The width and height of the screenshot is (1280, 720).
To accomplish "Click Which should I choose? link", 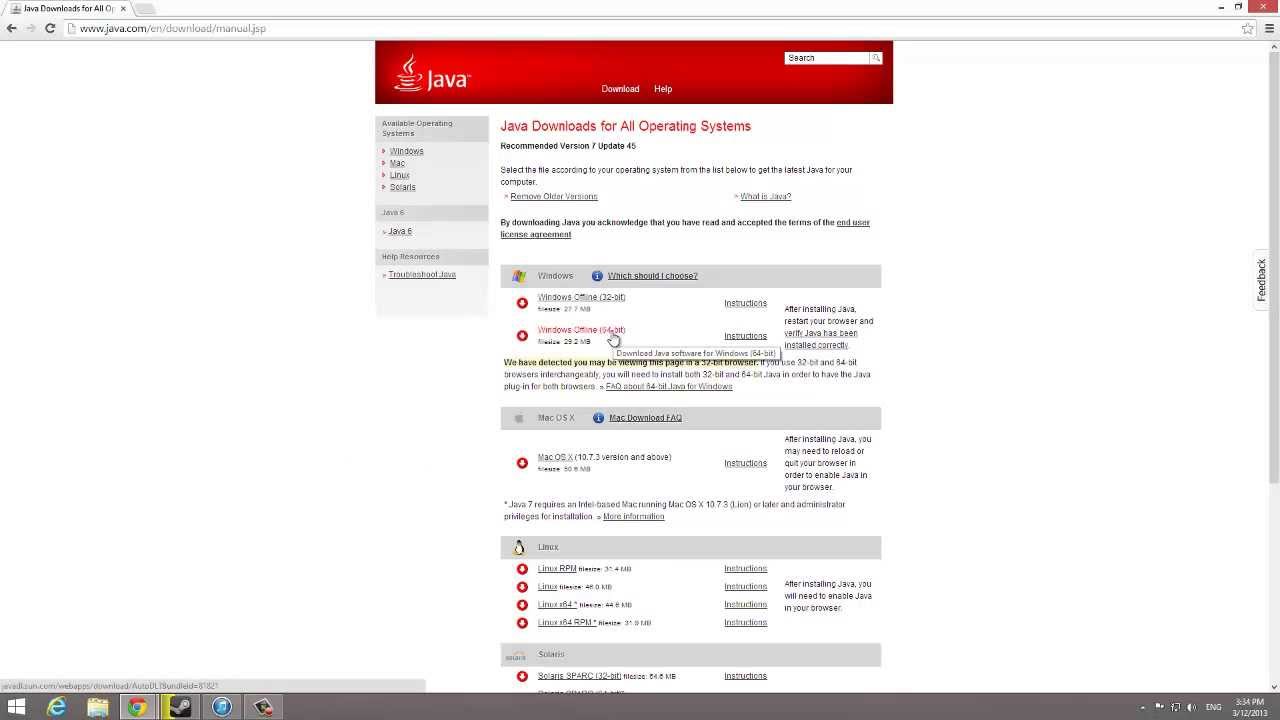I will pyautogui.click(x=653, y=276).
